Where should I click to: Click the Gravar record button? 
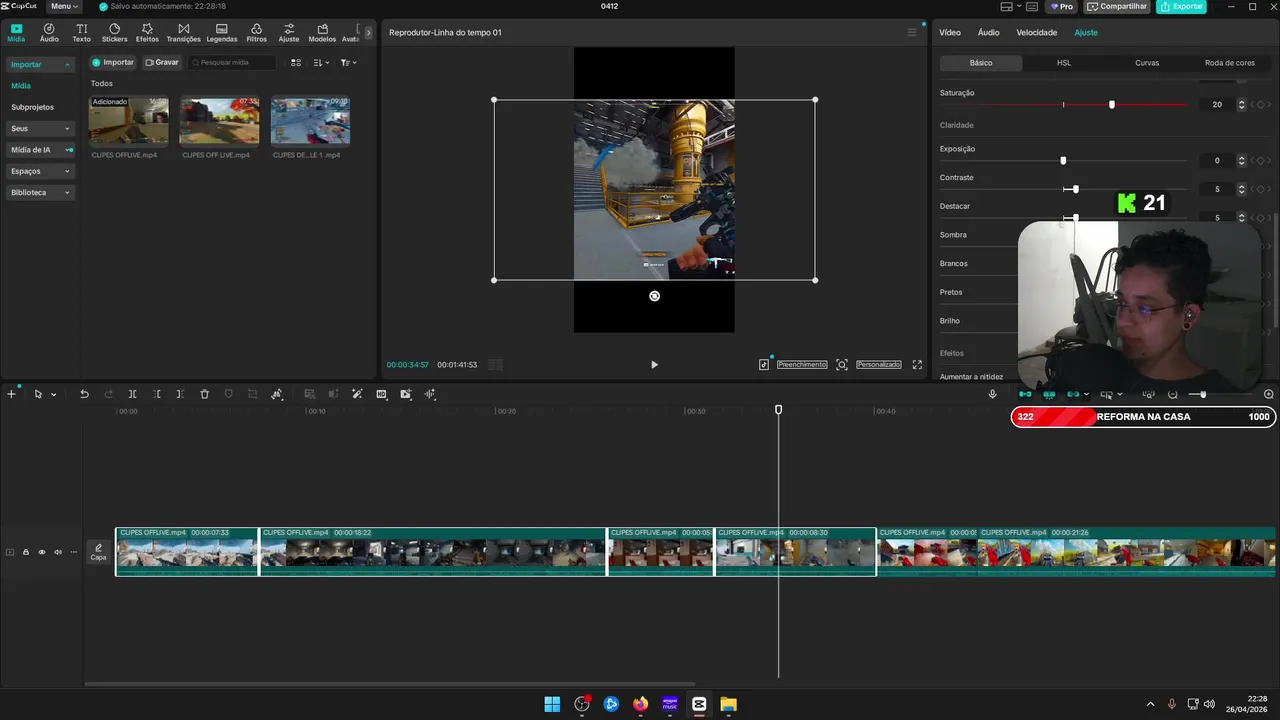[162, 62]
